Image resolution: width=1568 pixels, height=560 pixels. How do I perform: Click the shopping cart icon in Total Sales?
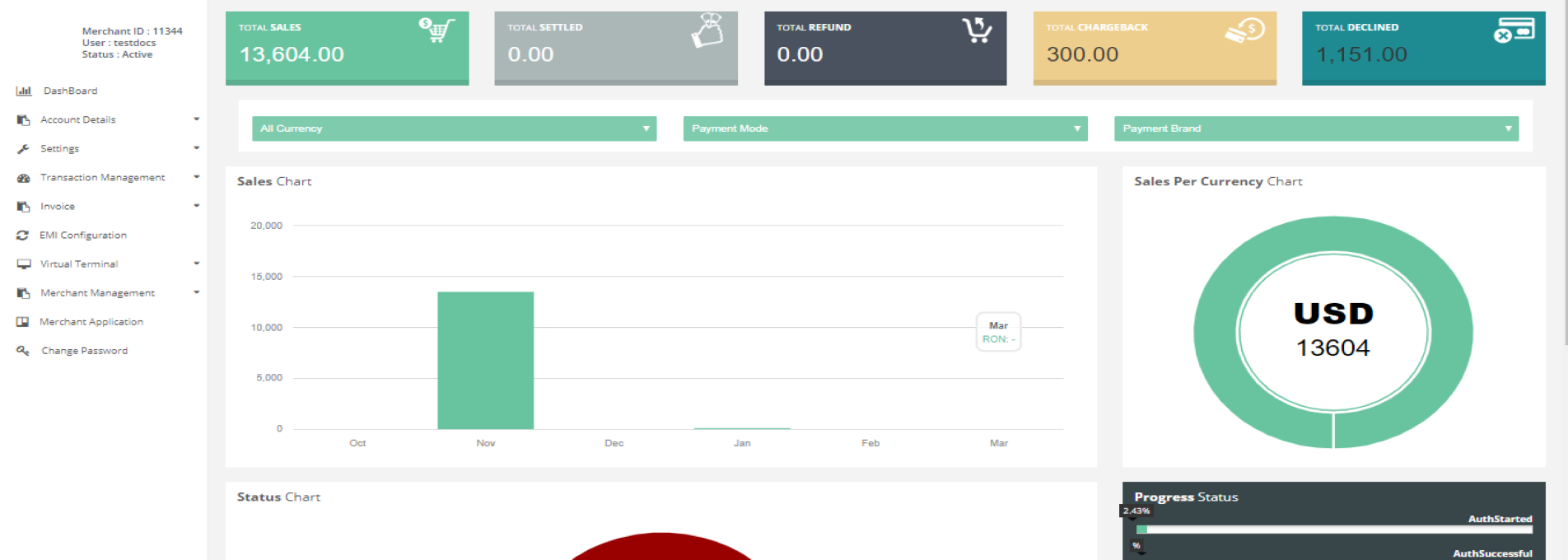[x=437, y=30]
